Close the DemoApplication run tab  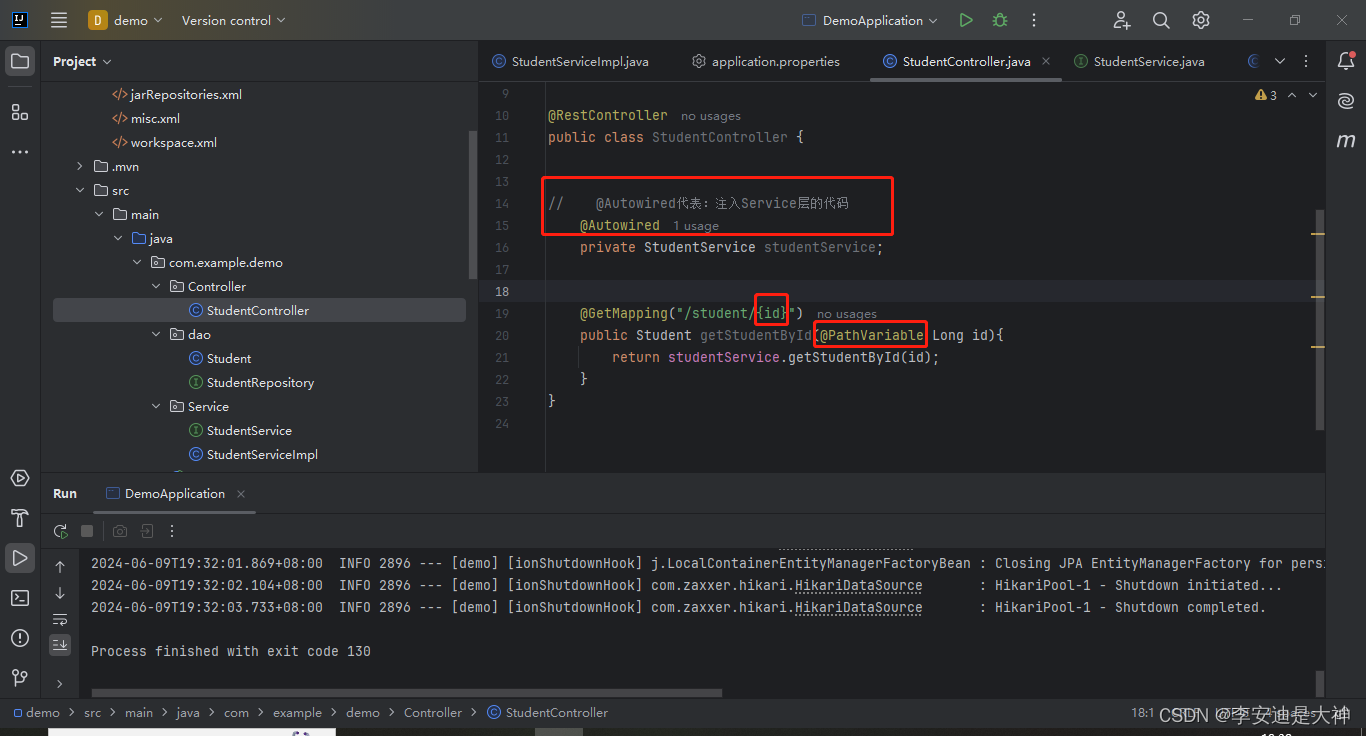tap(241, 494)
